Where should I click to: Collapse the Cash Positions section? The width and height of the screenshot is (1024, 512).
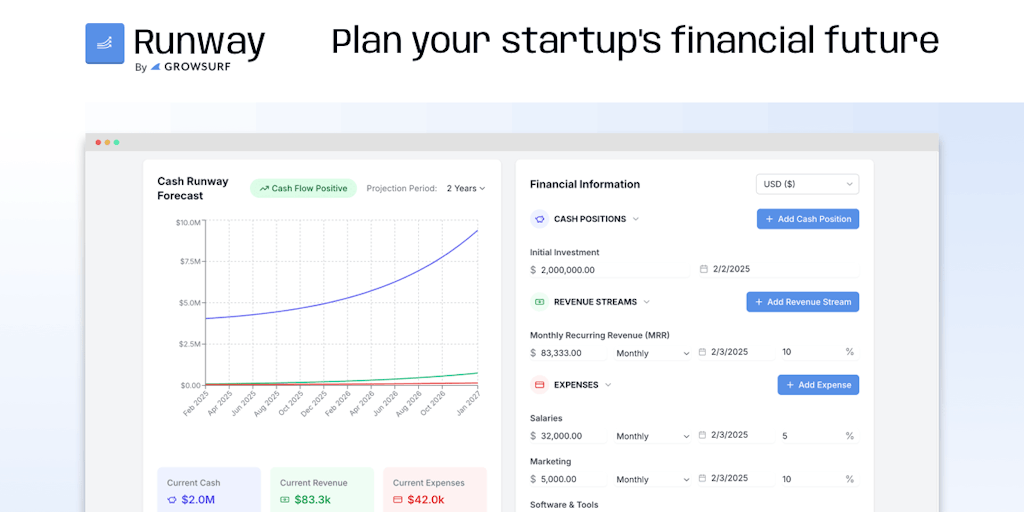(x=636, y=219)
